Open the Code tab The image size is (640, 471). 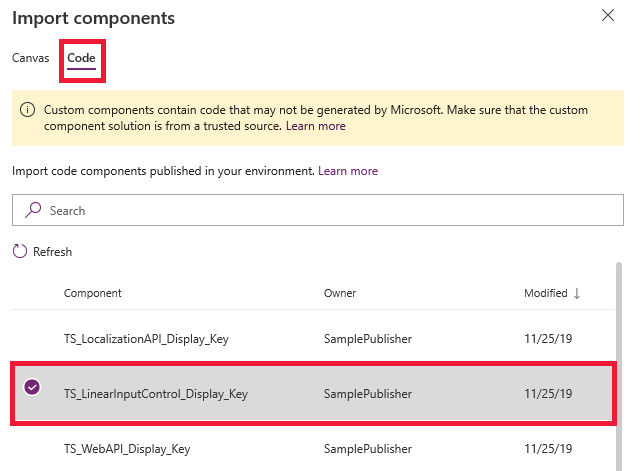81,58
